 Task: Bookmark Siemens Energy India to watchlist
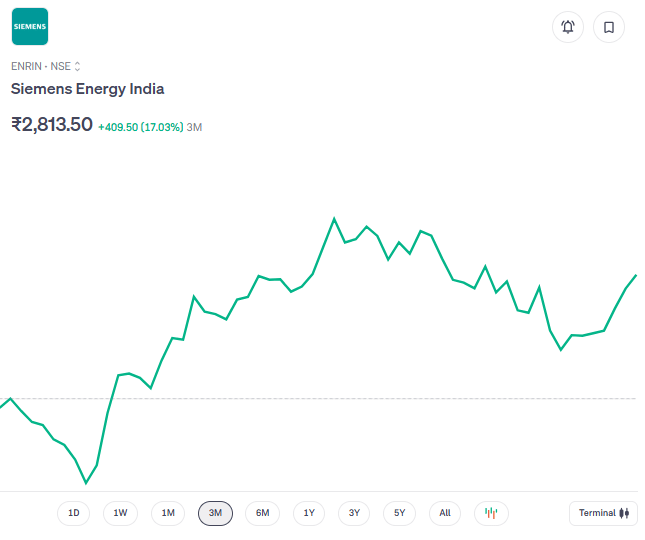(608, 27)
